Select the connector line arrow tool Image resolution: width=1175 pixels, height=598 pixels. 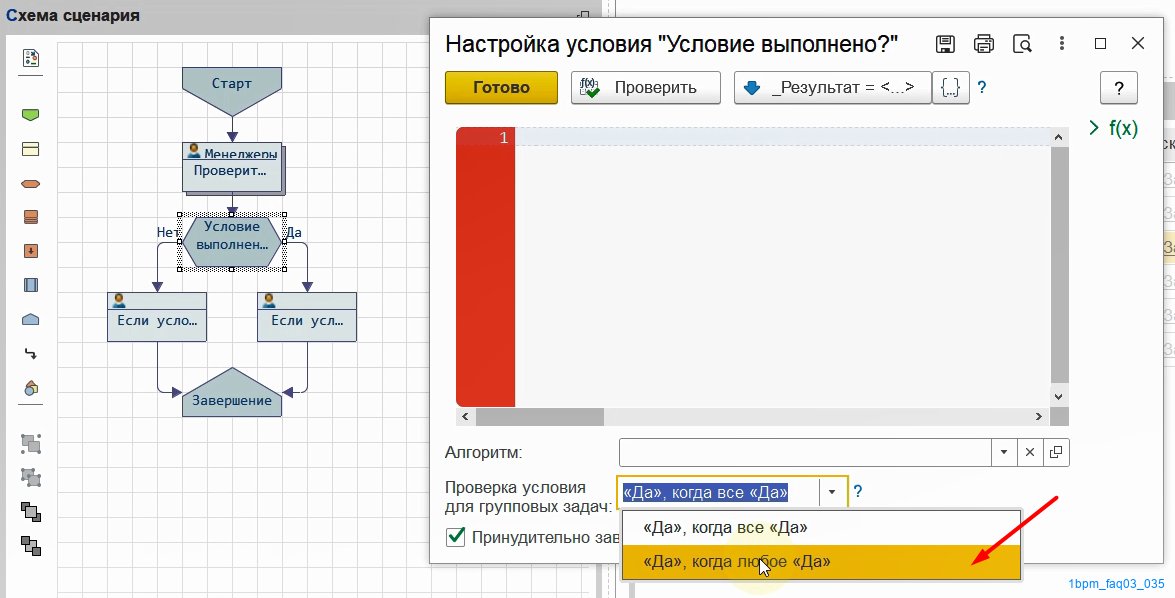[30, 353]
